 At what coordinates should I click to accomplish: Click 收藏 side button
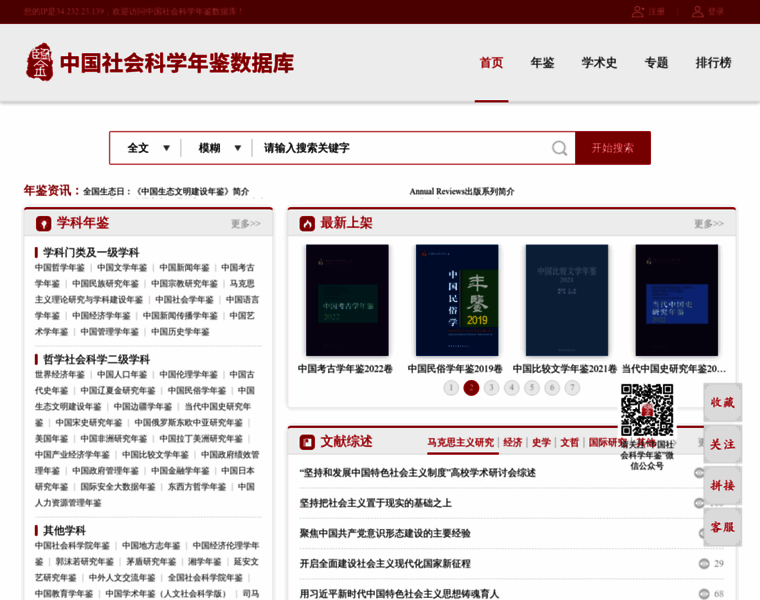pos(723,402)
